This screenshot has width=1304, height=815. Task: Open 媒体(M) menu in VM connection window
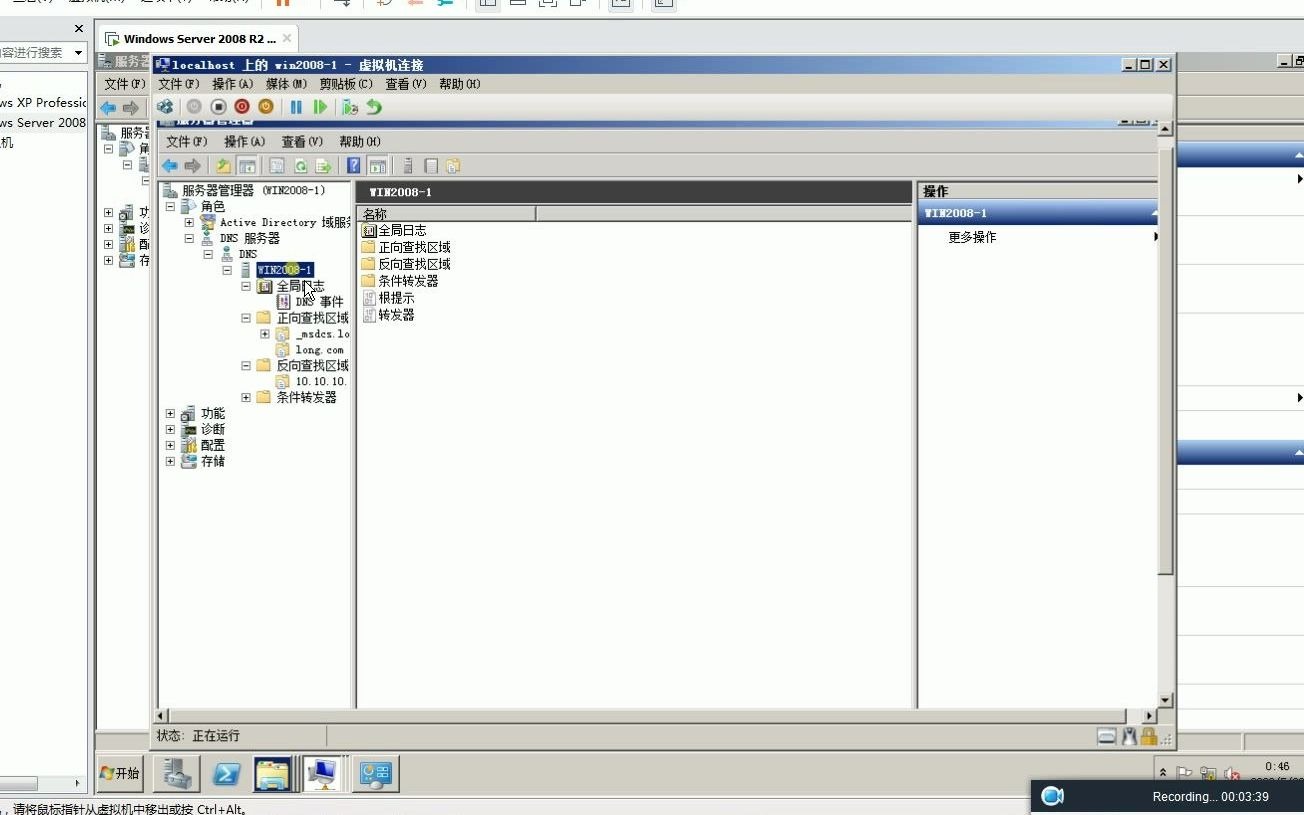pyautogui.click(x=286, y=84)
